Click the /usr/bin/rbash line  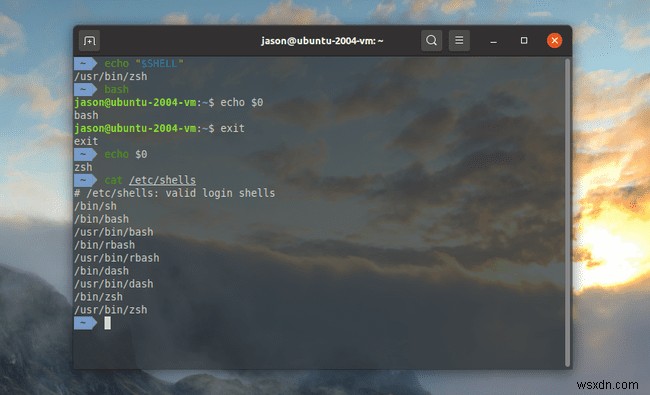click(x=117, y=258)
